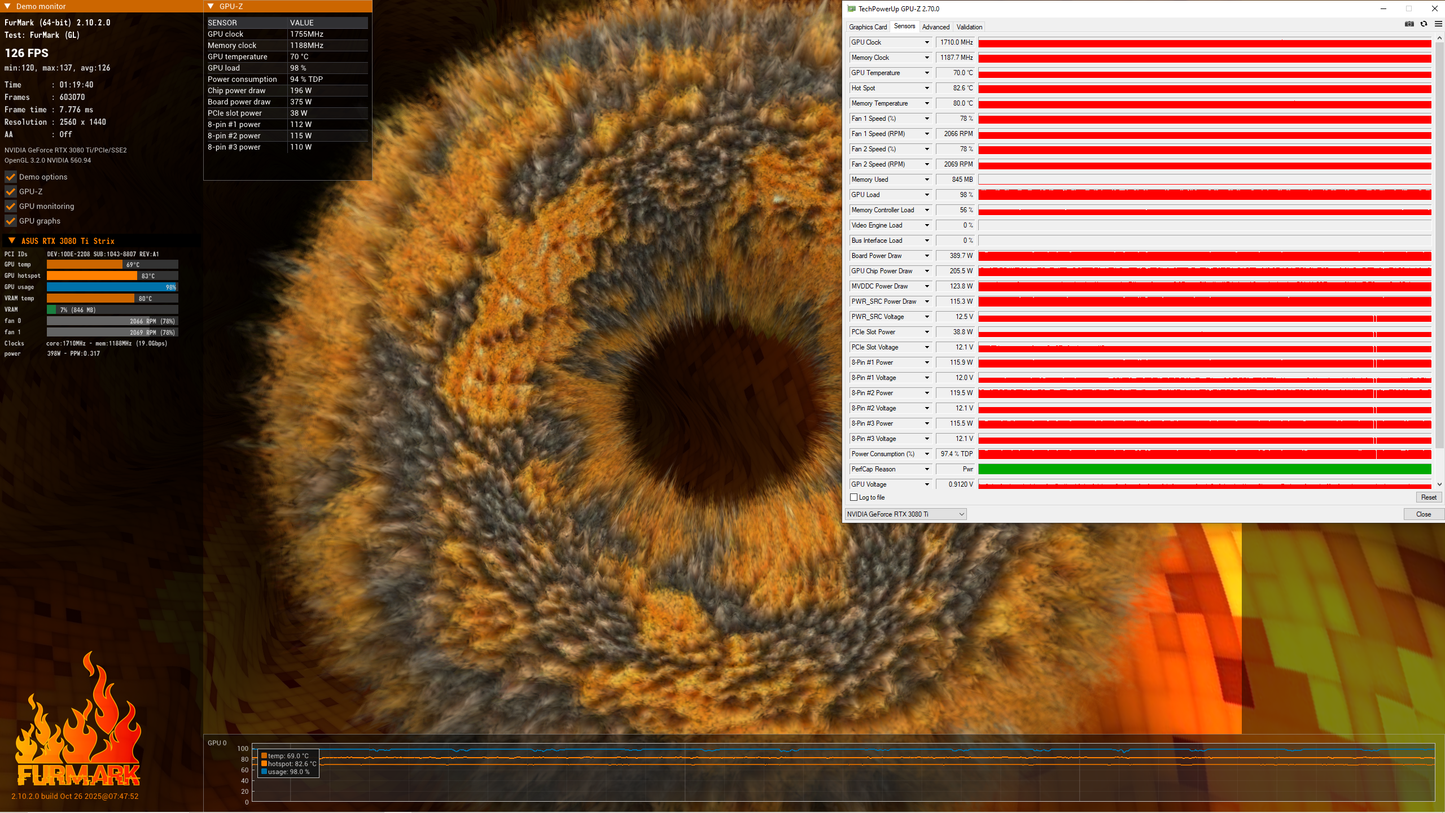Open the PCIe Slot Power dropdown
This screenshot has height=813, width=1445.
point(927,332)
